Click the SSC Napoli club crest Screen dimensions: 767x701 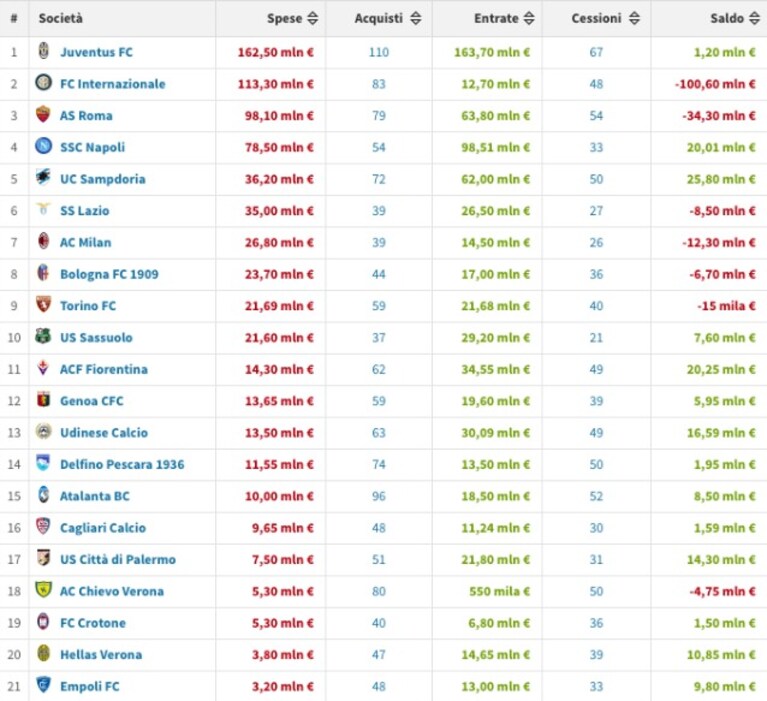coord(44,146)
